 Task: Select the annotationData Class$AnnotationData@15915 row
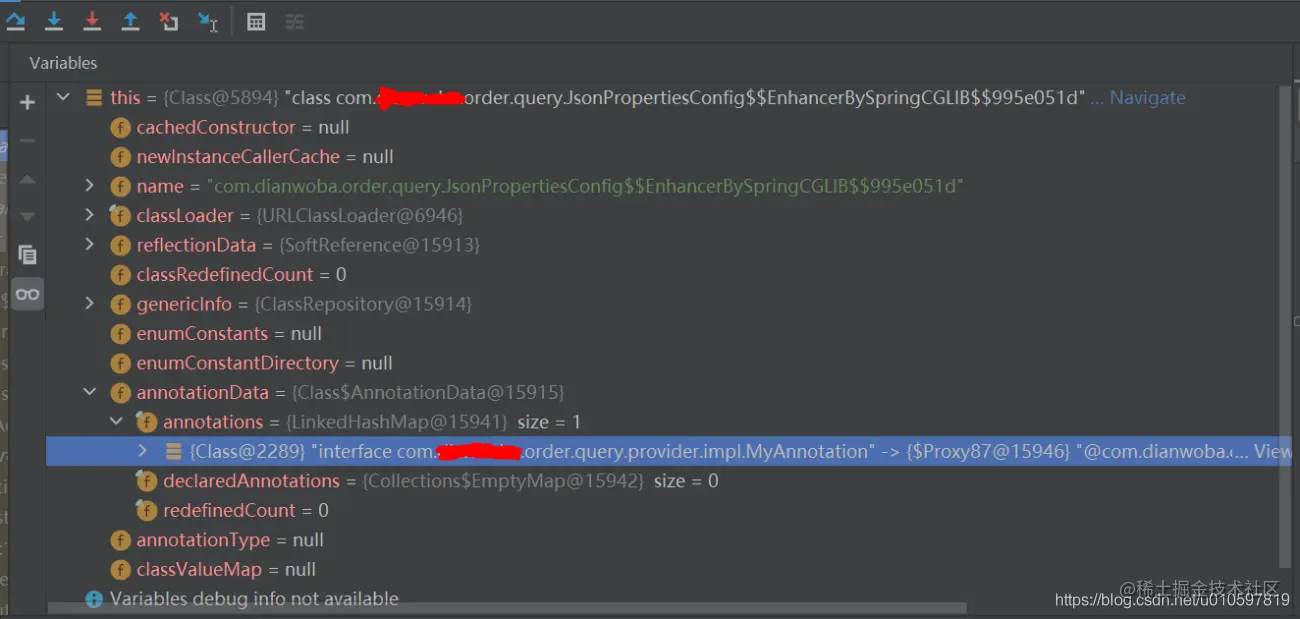click(x=662, y=392)
